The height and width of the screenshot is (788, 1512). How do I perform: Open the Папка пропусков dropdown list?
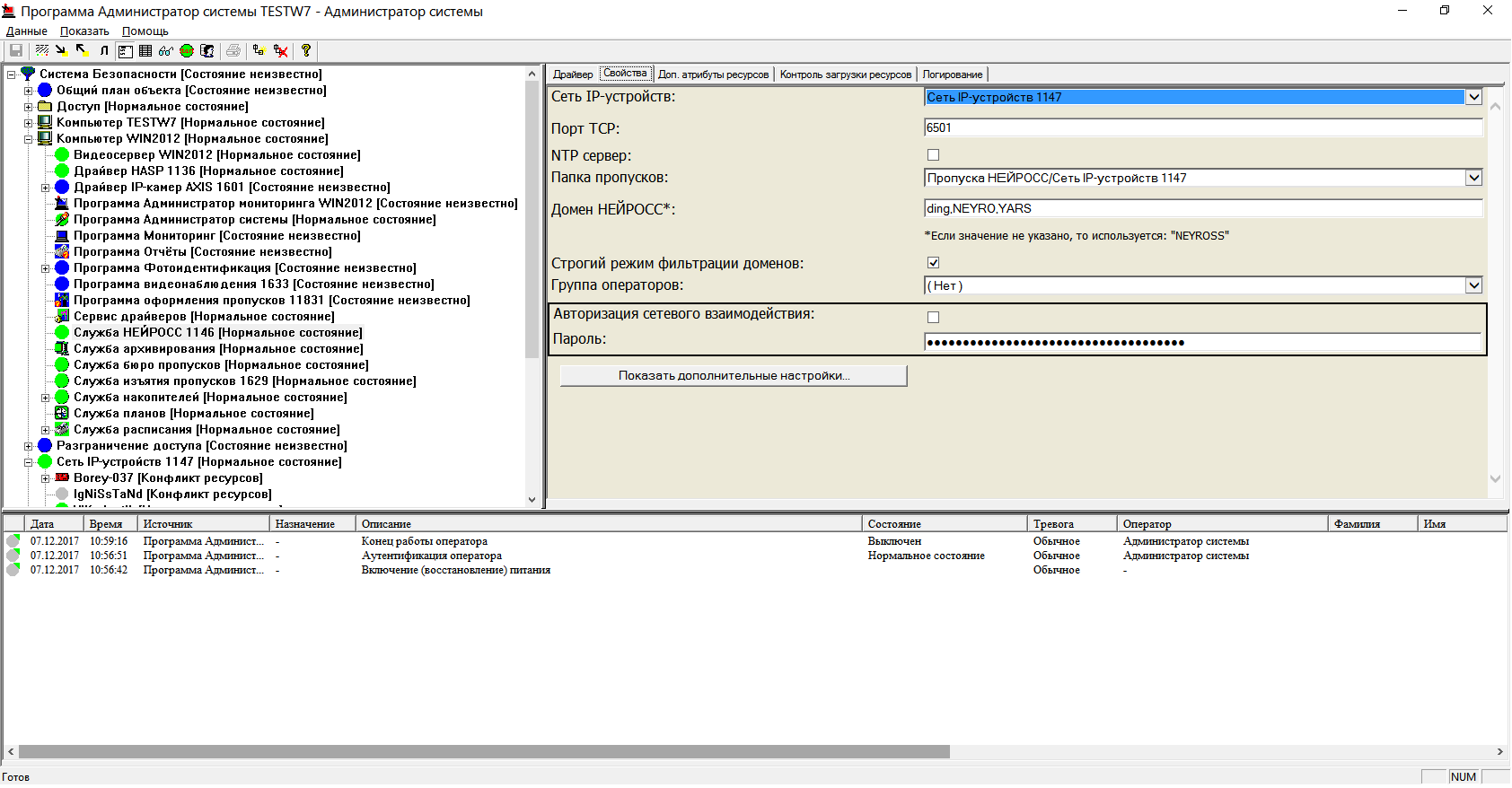(x=1473, y=178)
